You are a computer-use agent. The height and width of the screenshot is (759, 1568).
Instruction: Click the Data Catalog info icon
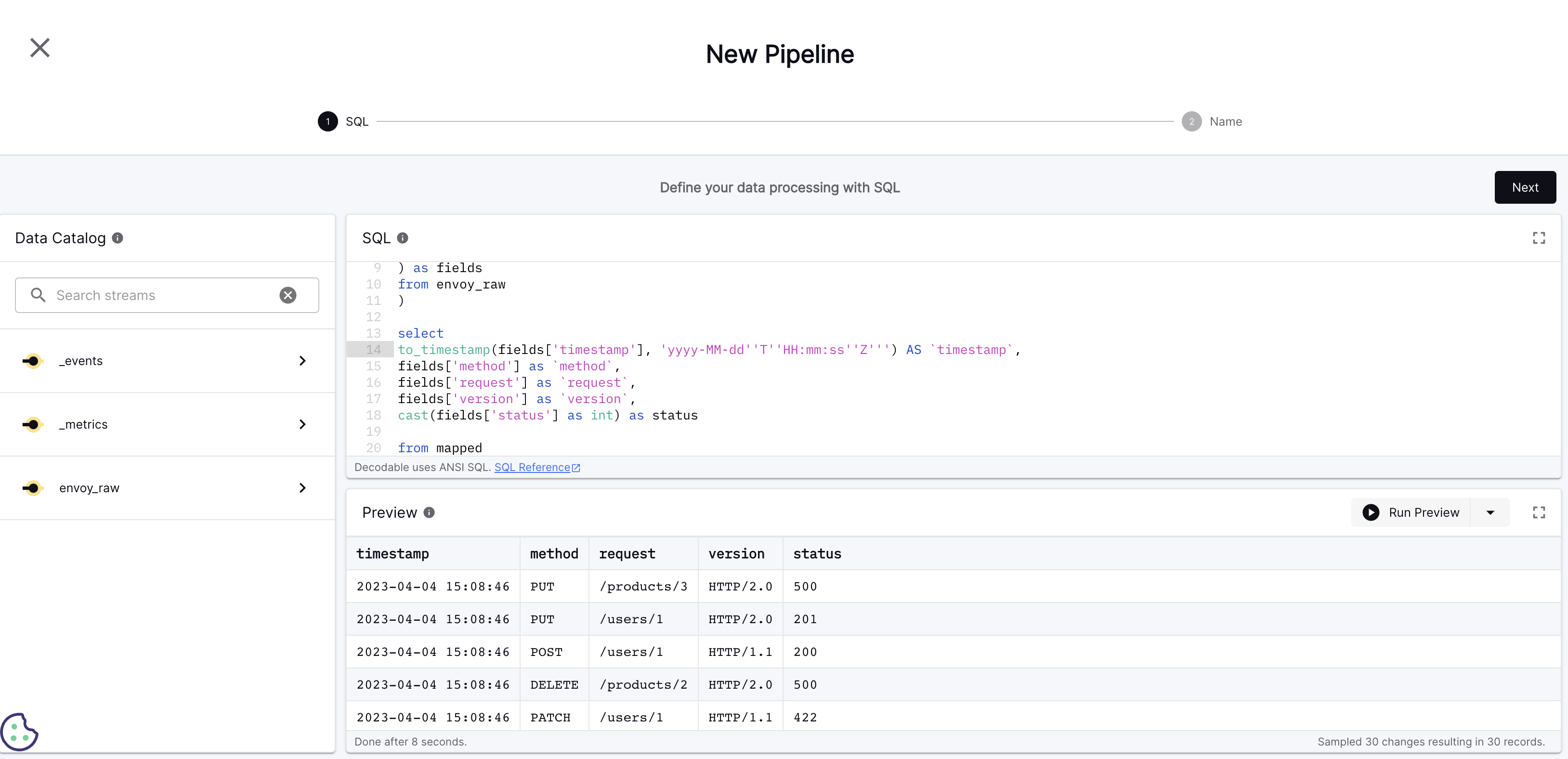click(x=118, y=238)
